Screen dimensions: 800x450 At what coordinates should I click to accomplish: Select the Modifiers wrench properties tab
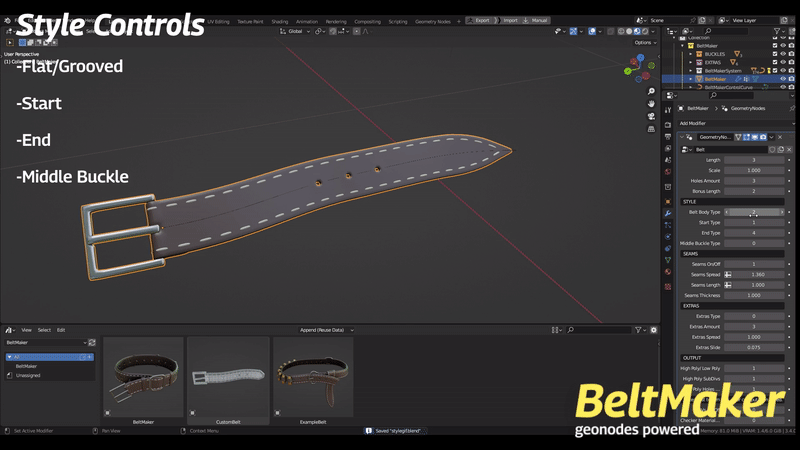(668, 213)
